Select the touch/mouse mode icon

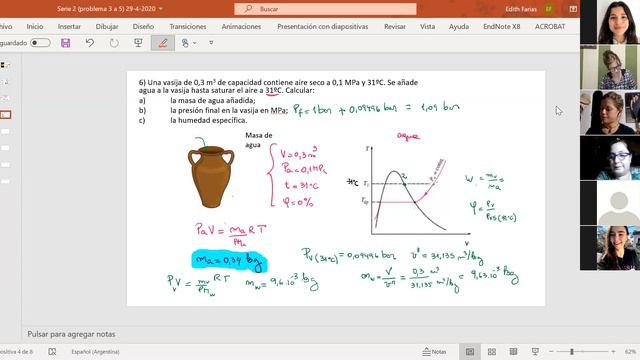click(x=185, y=43)
